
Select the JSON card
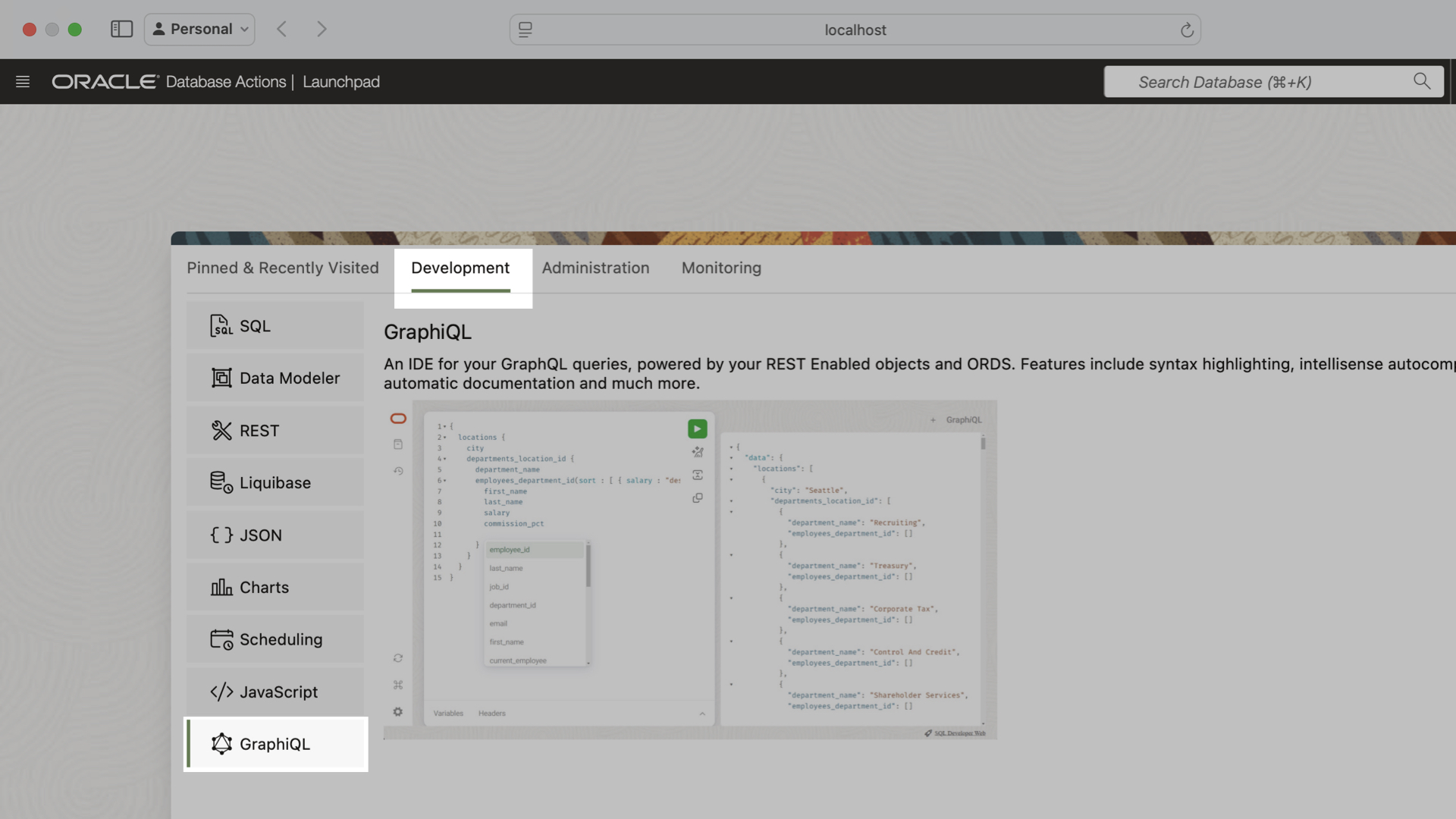275,535
